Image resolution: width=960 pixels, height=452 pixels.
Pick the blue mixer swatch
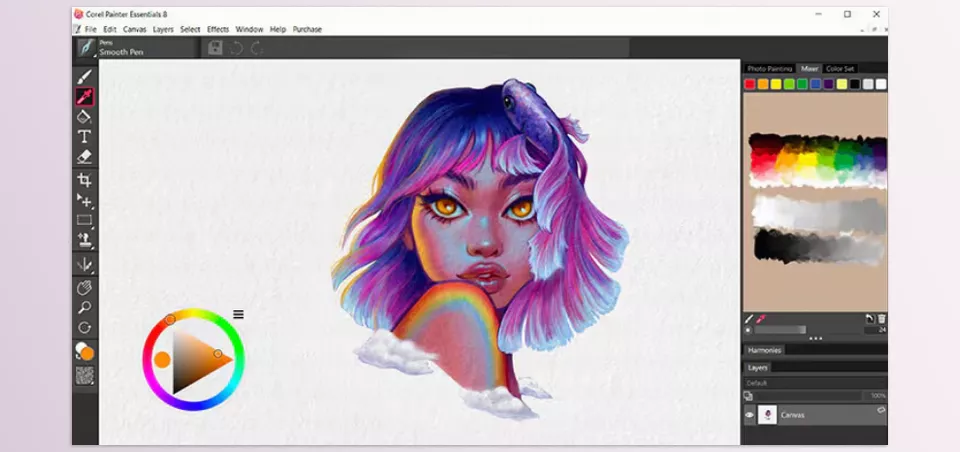[816, 85]
